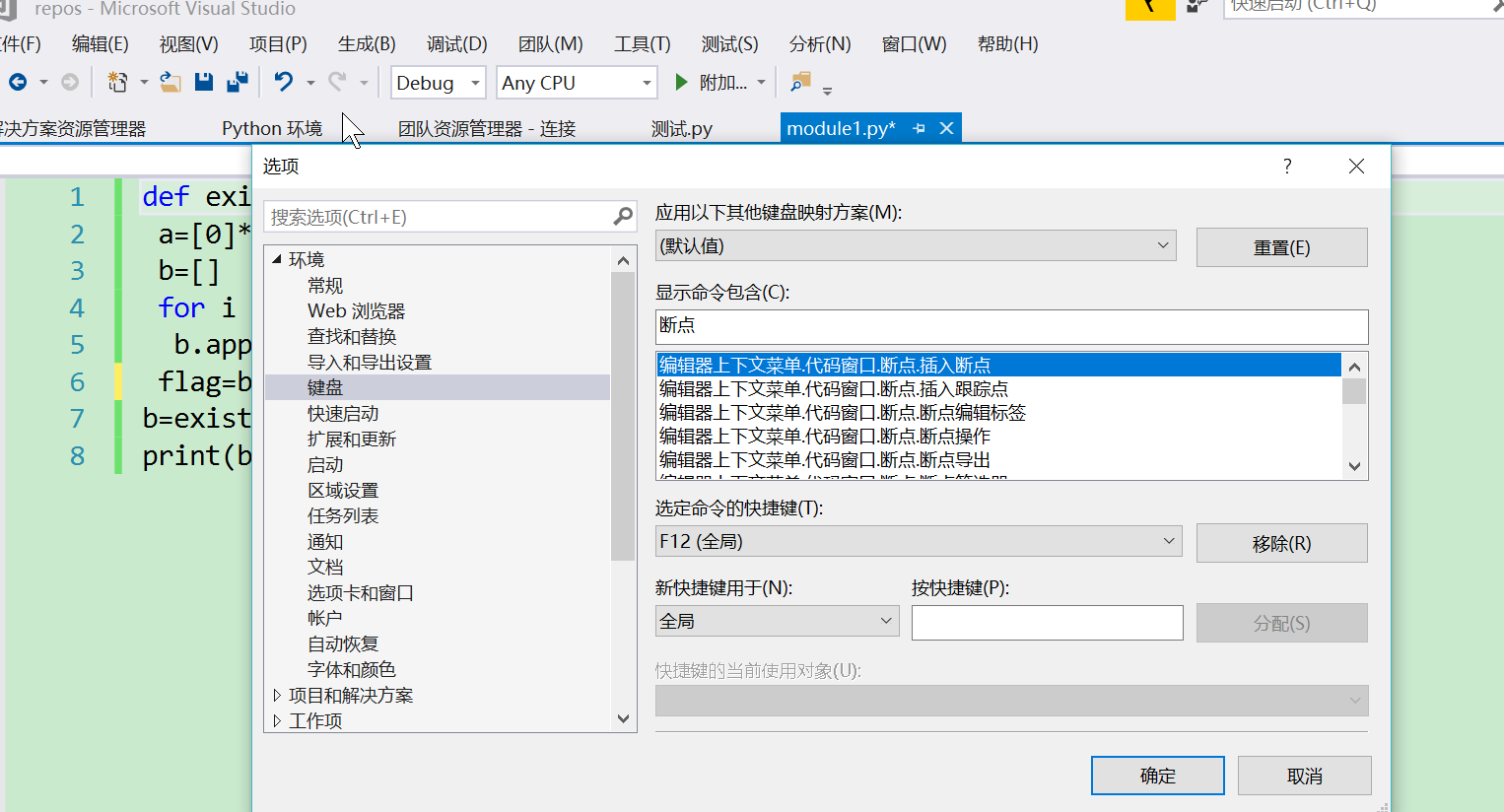
Task: Click the 附加... attach button
Action: tap(723, 83)
